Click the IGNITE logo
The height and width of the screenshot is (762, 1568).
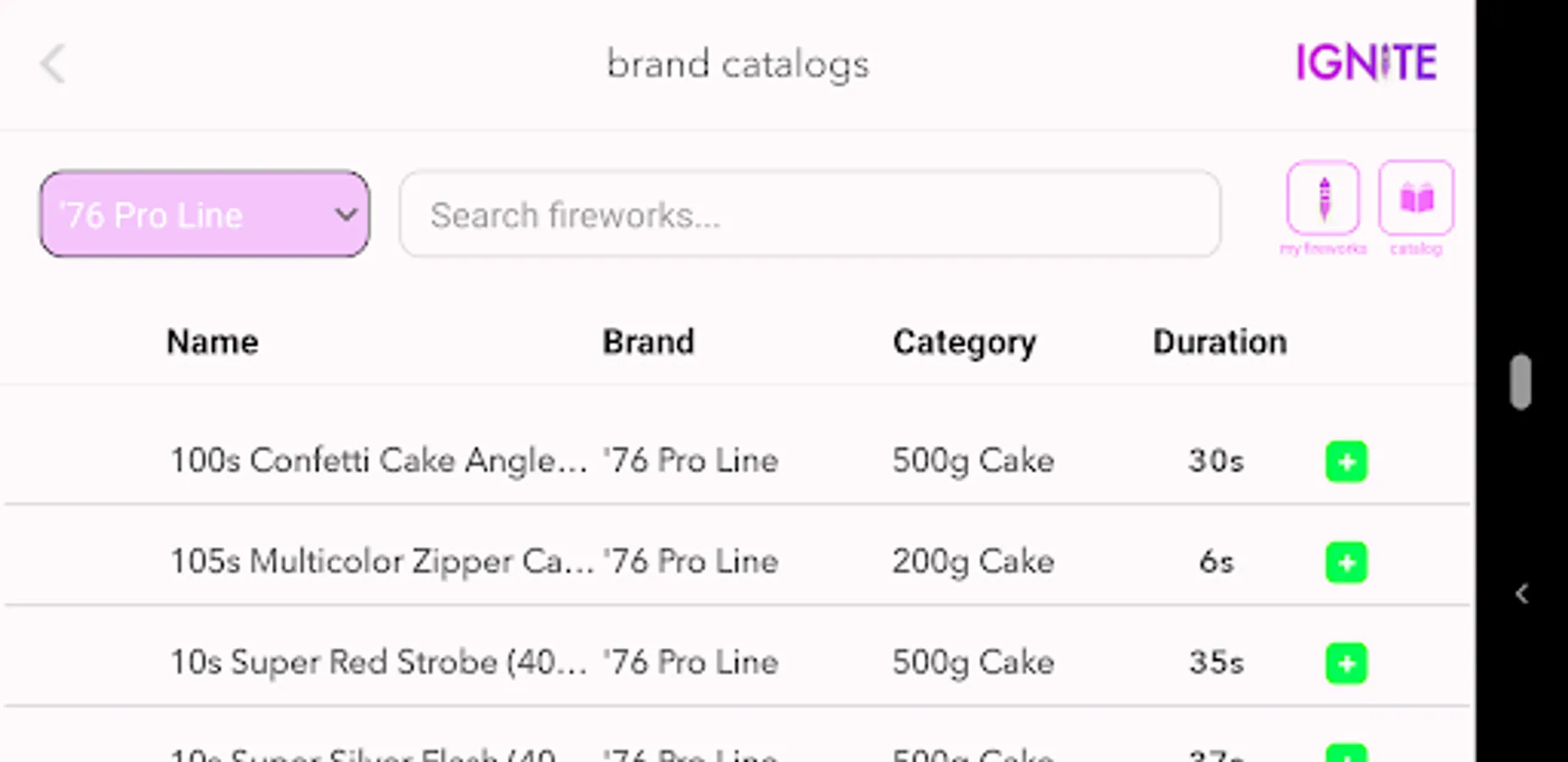point(1366,63)
